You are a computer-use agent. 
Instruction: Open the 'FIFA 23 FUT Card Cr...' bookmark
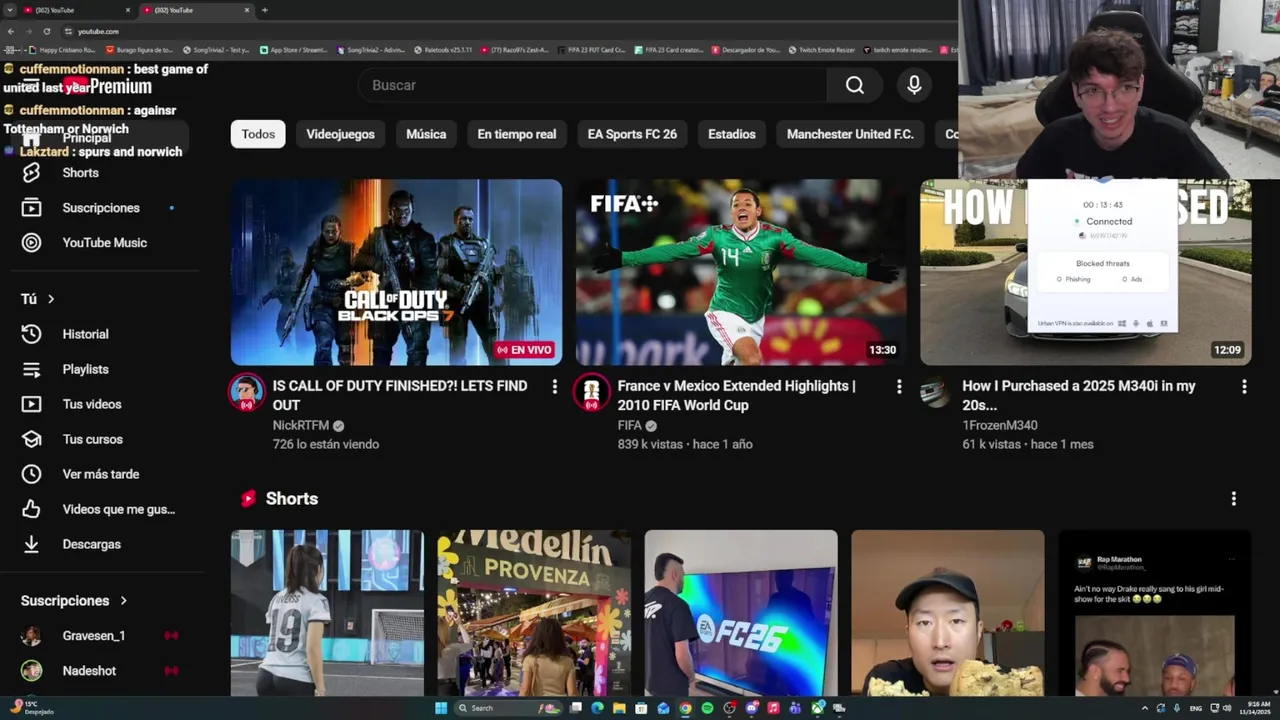[x=591, y=50]
